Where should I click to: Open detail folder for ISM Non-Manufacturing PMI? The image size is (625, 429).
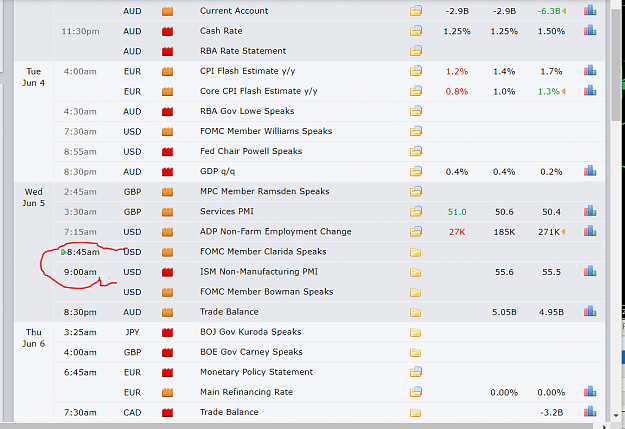(x=415, y=272)
